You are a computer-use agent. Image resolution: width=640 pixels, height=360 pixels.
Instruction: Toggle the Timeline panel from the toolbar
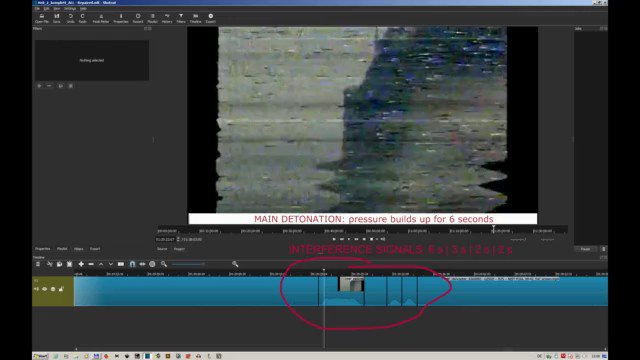196,18
